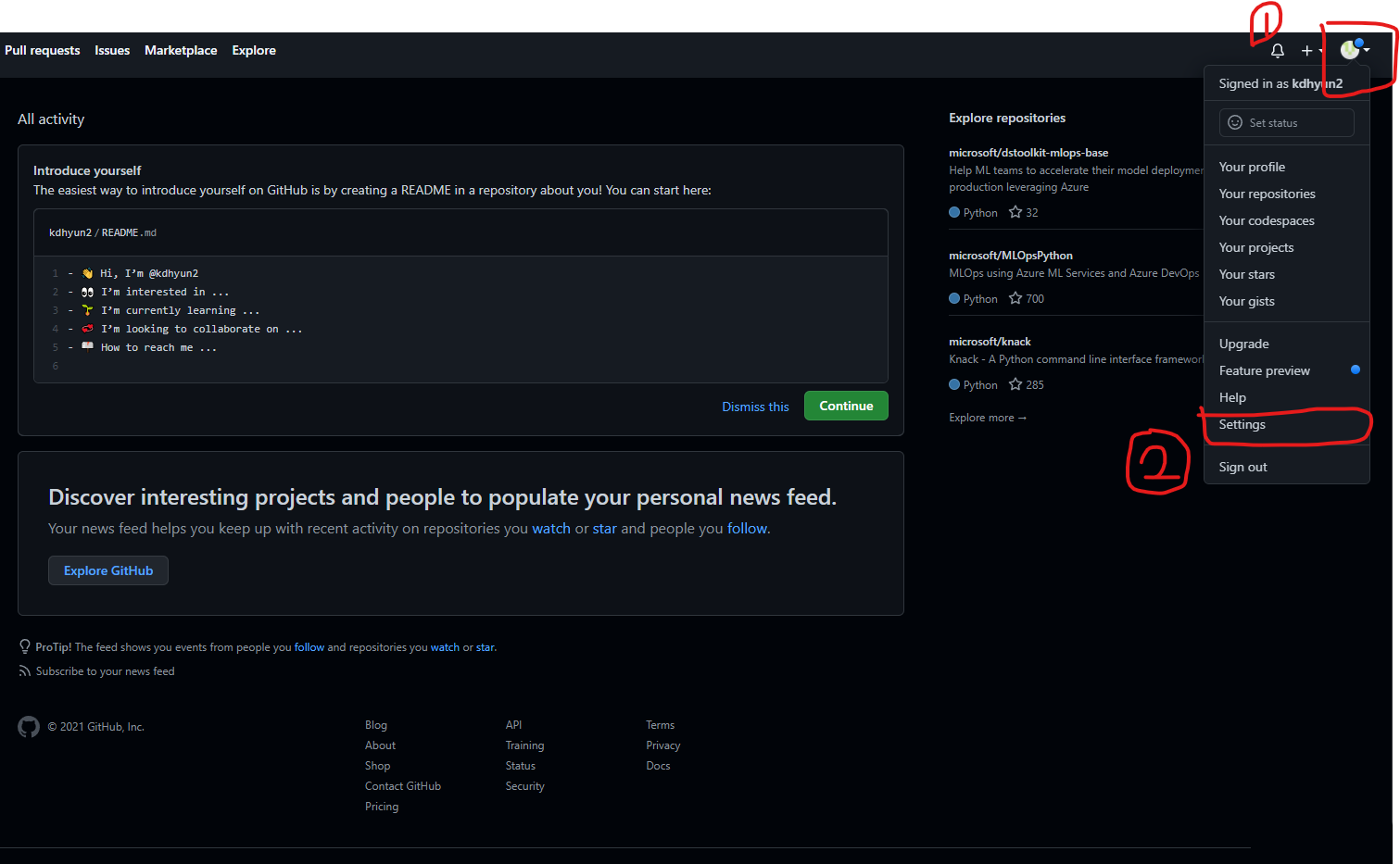
Task: Open Status footer link
Action: coord(521,766)
